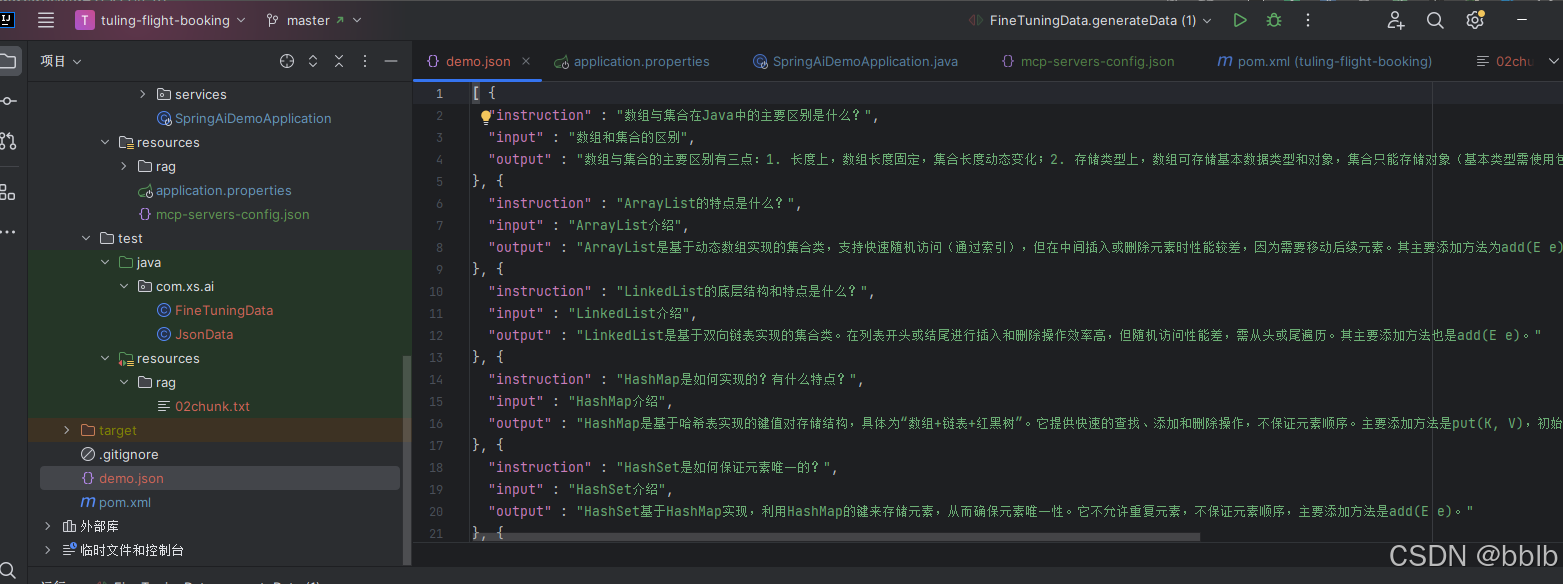
Task: Click the yellow lightbulb quick-fix icon
Action: coord(486,117)
